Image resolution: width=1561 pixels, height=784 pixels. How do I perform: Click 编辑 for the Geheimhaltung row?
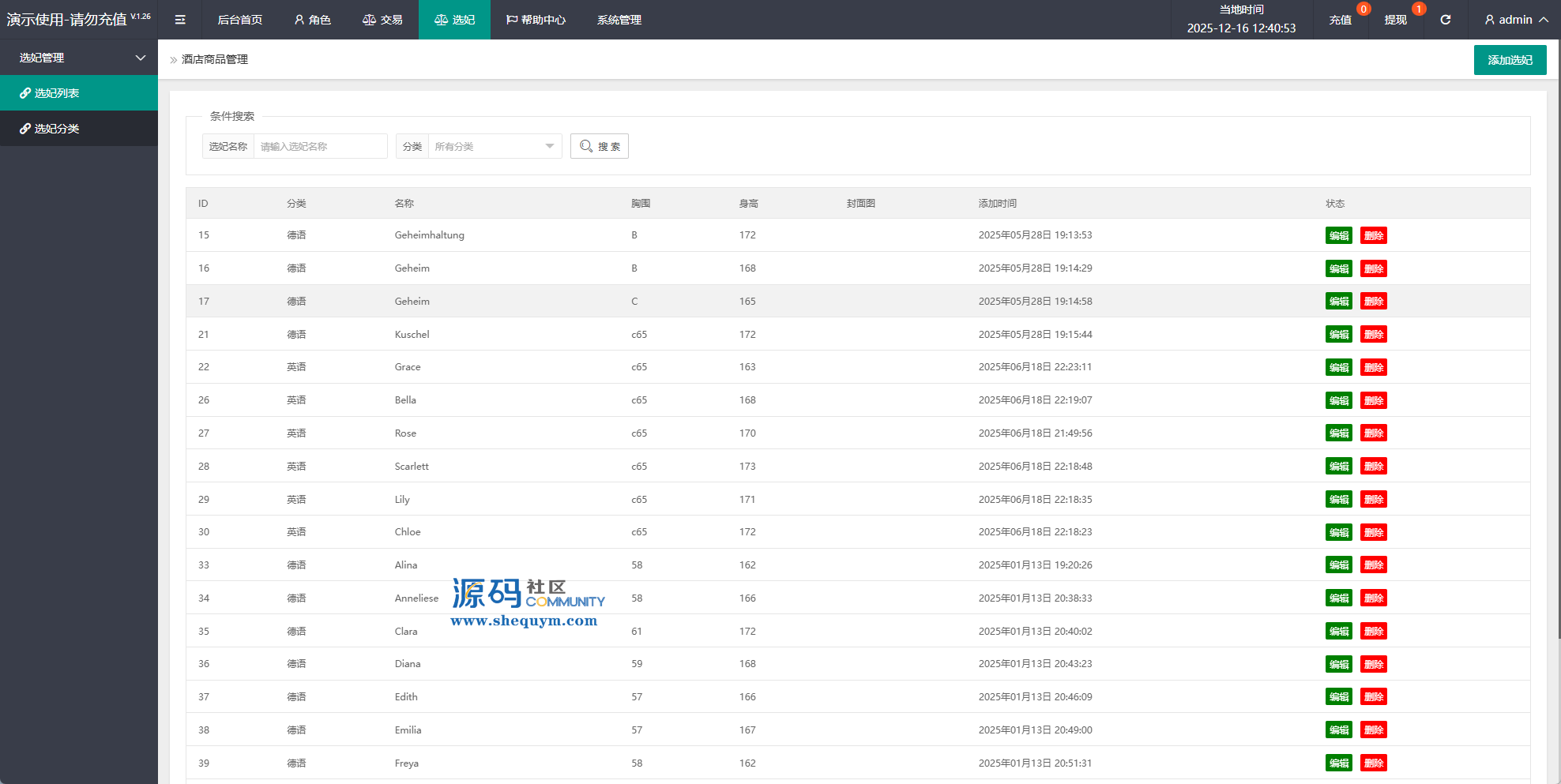[x=1338, y=235]
